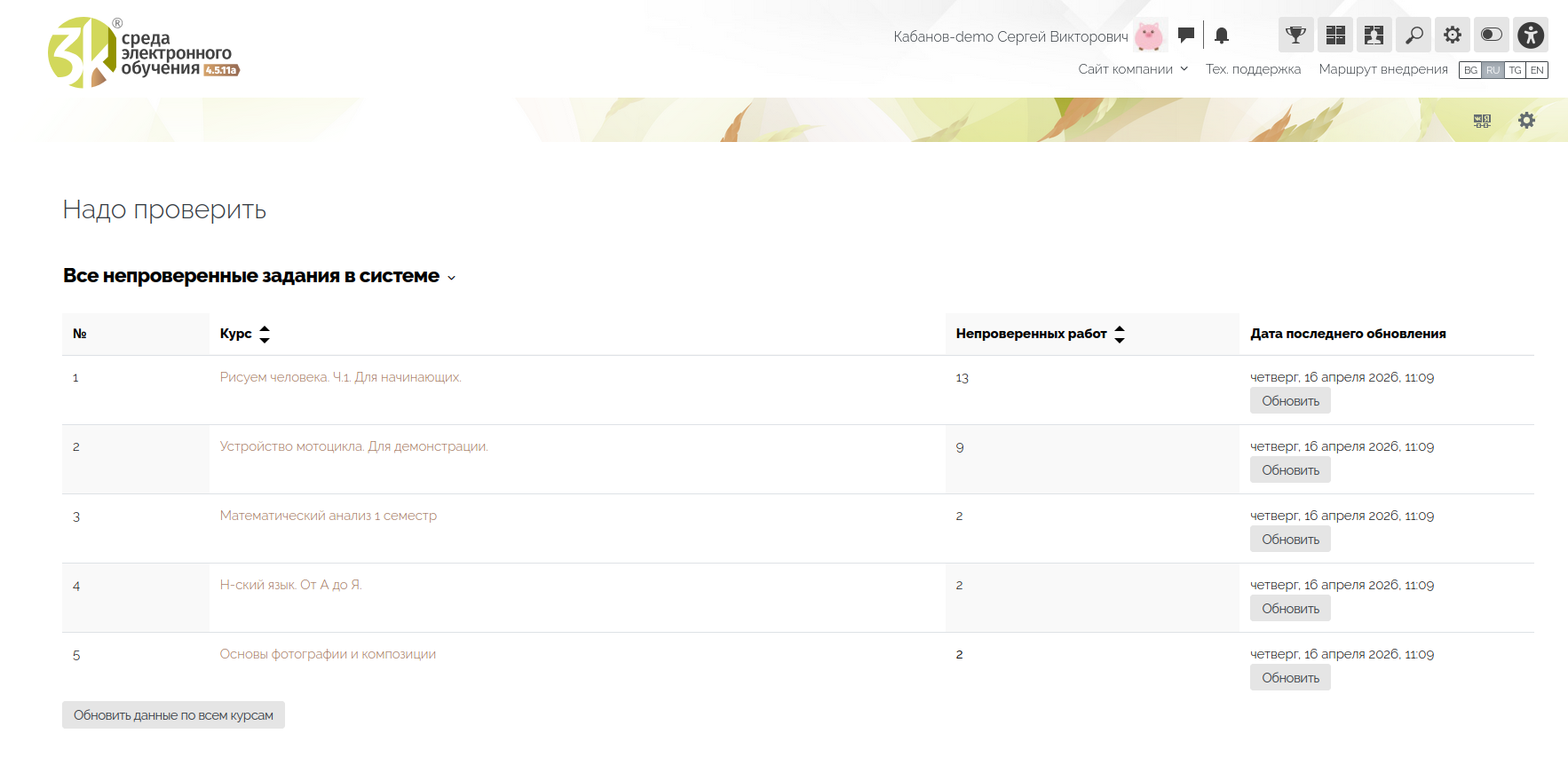Click the pig user avatar thumbnail
The height and width of the screenshot is (757, 1568).
point(1149,36)
